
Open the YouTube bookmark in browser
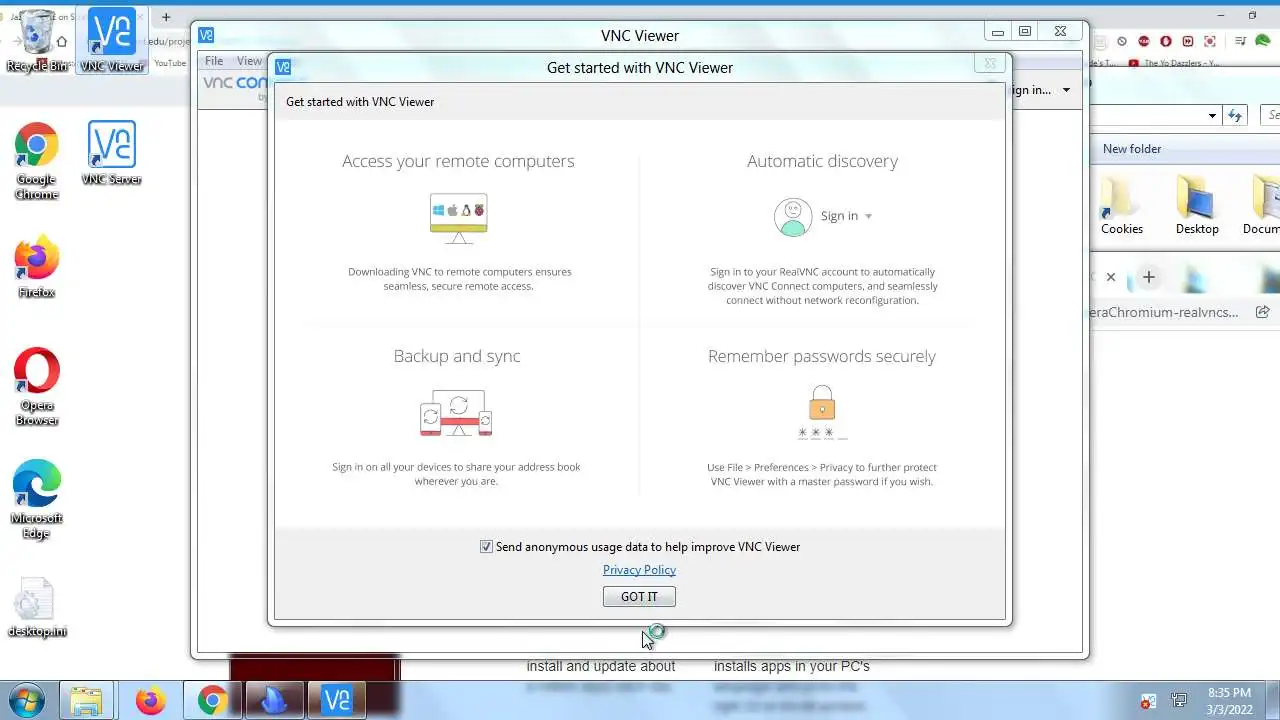170,63
